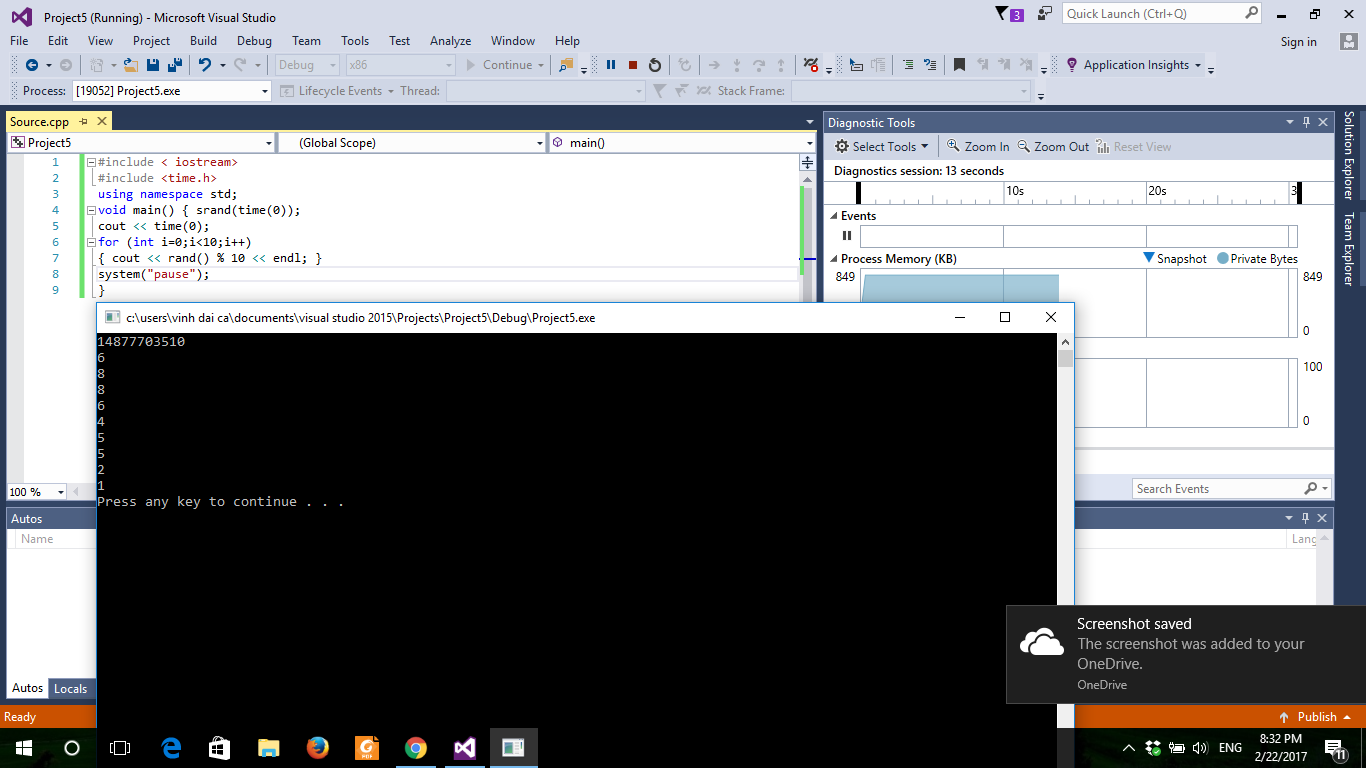Open the Debug menu
Viewport: 1366px width, 768px height.
point(254,41)
